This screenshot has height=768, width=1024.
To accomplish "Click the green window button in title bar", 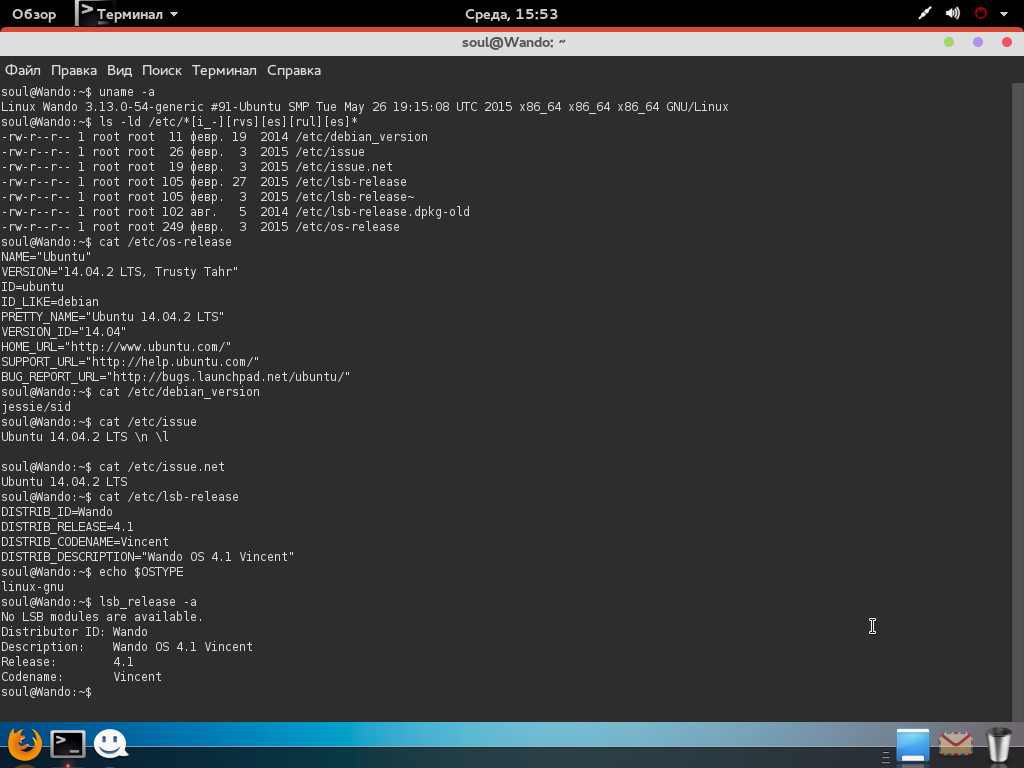I will [x=949, y=42].
